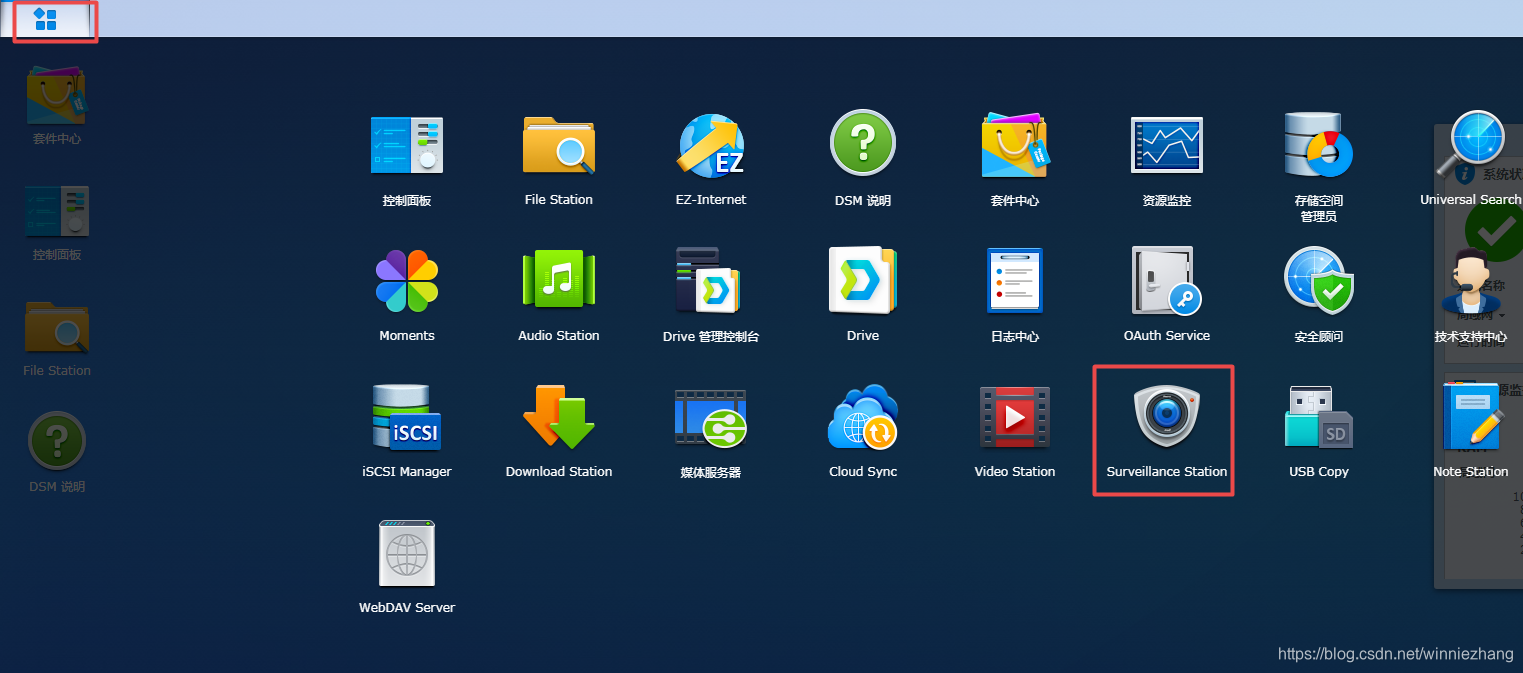Open the EZ-Internet wizard
1523x673 pixels.
click(x=711, y=146)
